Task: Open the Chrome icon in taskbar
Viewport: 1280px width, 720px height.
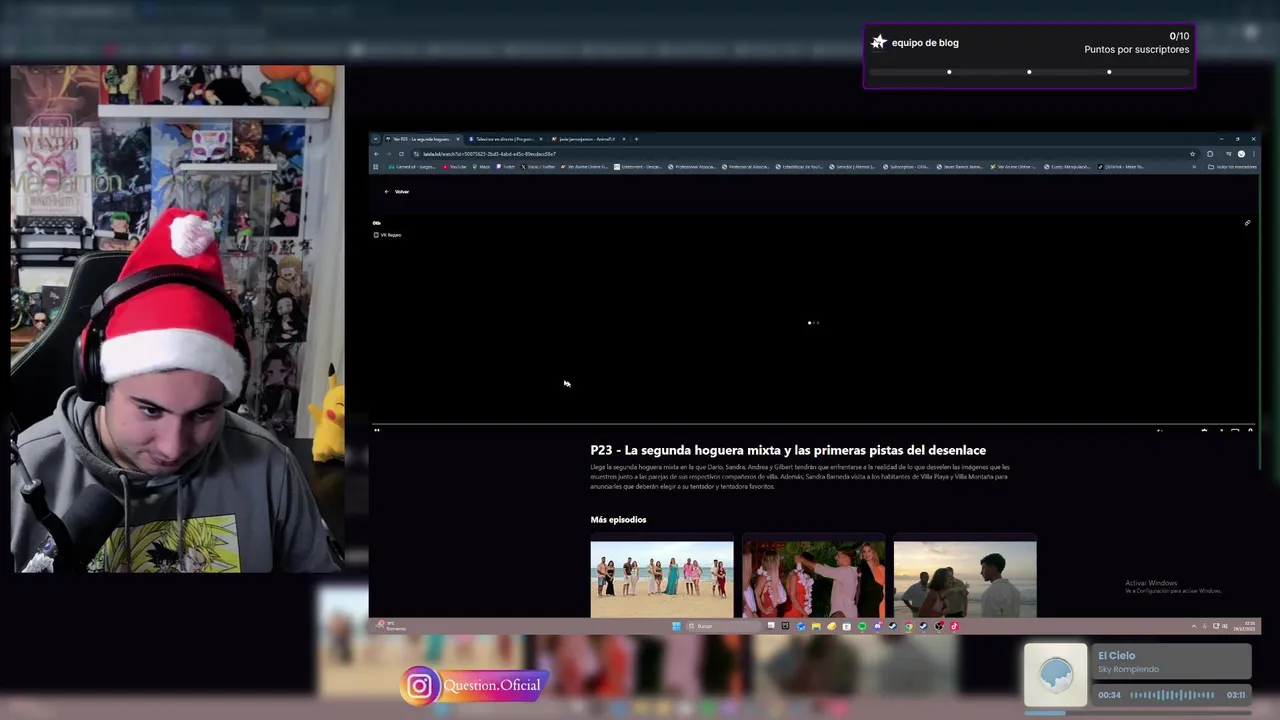Action: (908, 626)
